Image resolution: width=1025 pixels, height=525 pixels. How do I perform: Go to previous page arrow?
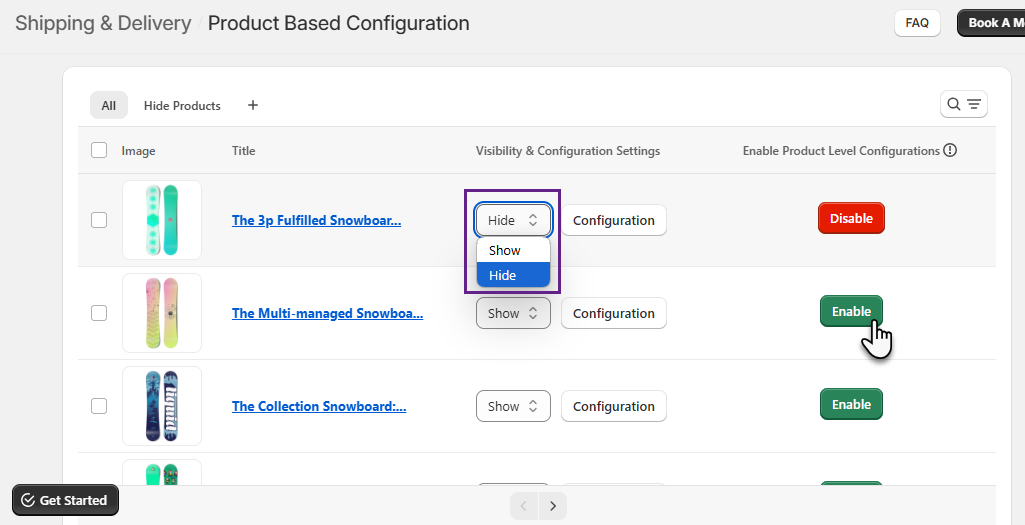click(524, 506)
